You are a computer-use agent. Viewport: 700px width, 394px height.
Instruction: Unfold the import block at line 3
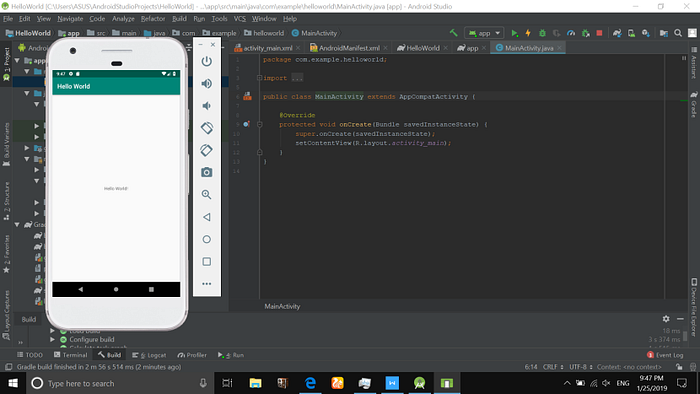coord(259,78)
